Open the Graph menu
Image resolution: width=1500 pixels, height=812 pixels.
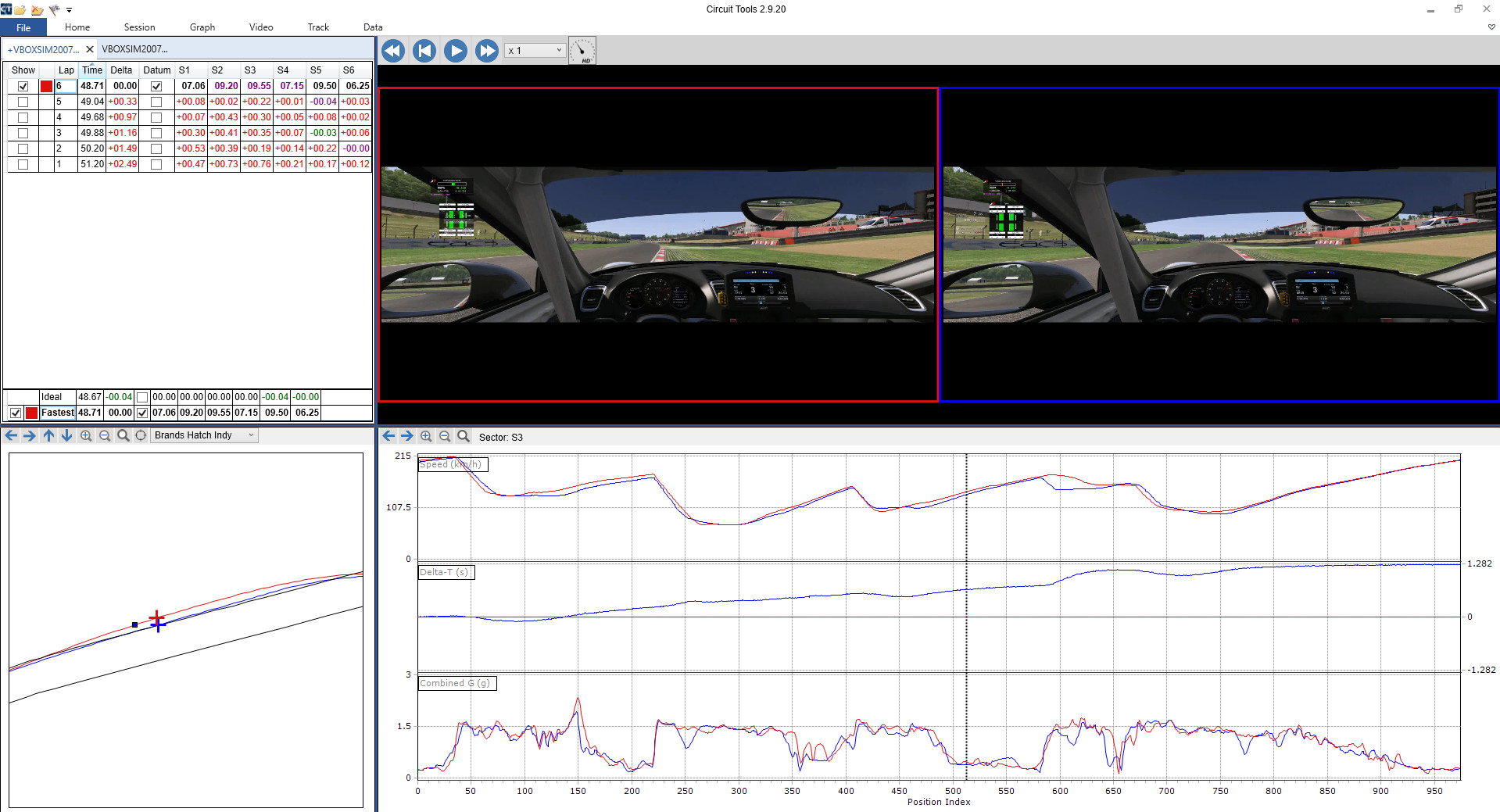pos(202,27)
